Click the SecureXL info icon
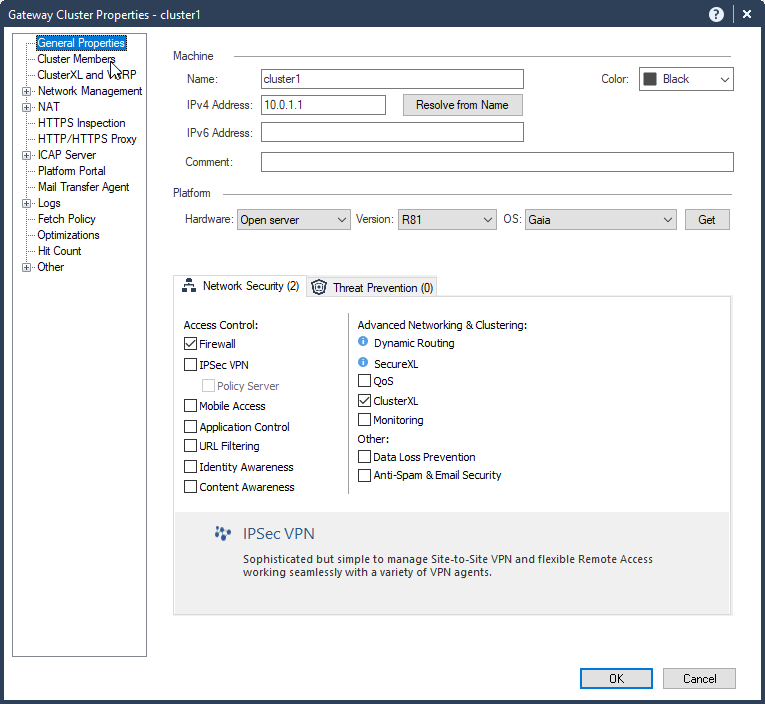765x704 pixels. tap(363, 362)
